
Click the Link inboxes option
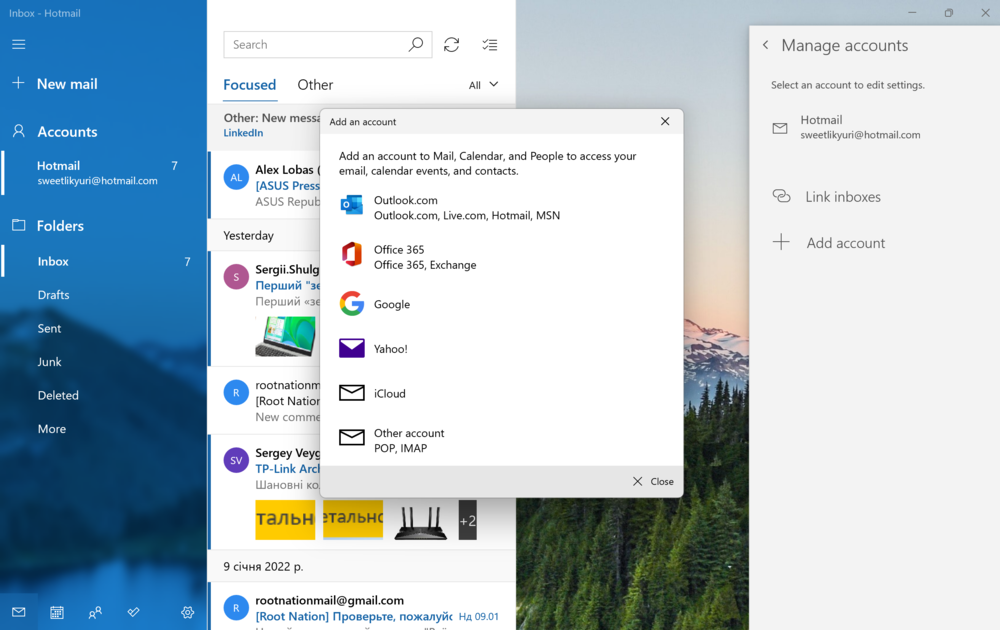pos(842,197)
